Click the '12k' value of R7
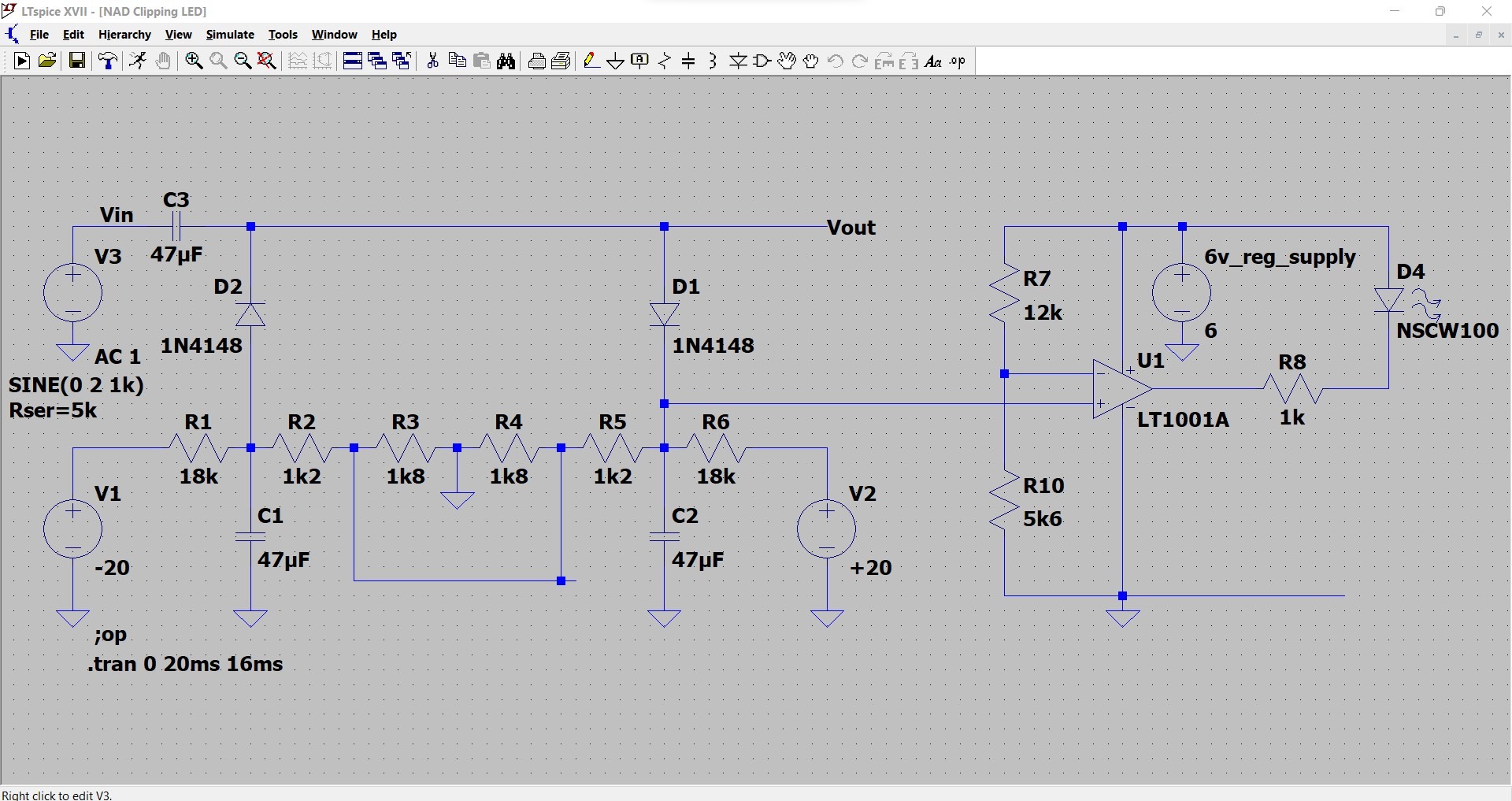1512x801 pixels. pos(1043,313)
